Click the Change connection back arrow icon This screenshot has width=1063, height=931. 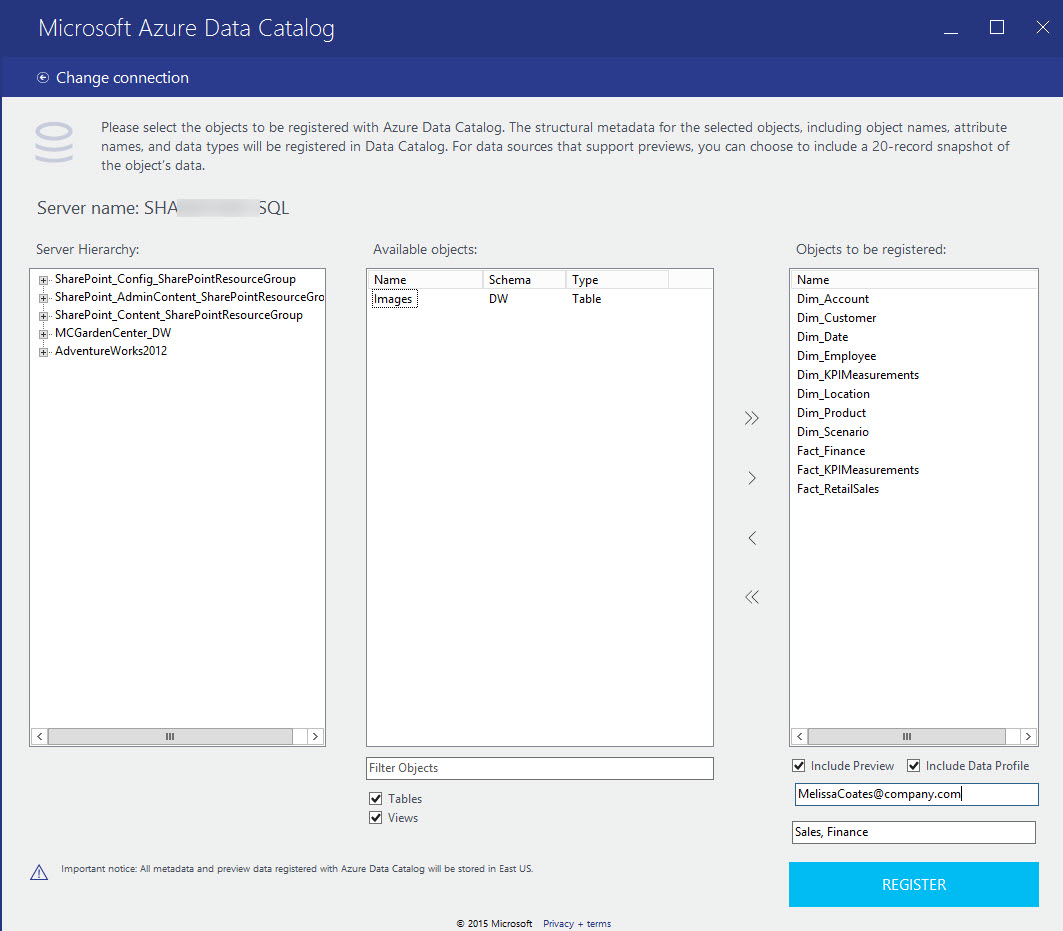[x=43, y=78]
